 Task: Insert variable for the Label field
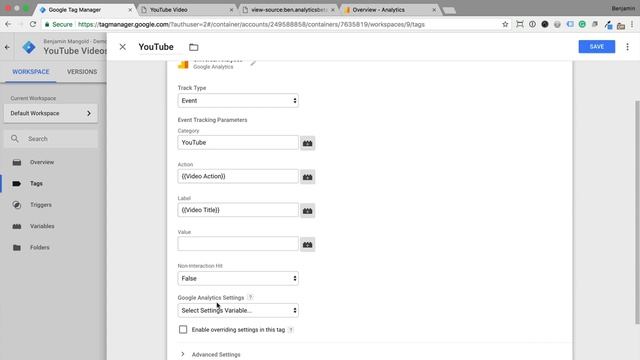coord(307,211)
